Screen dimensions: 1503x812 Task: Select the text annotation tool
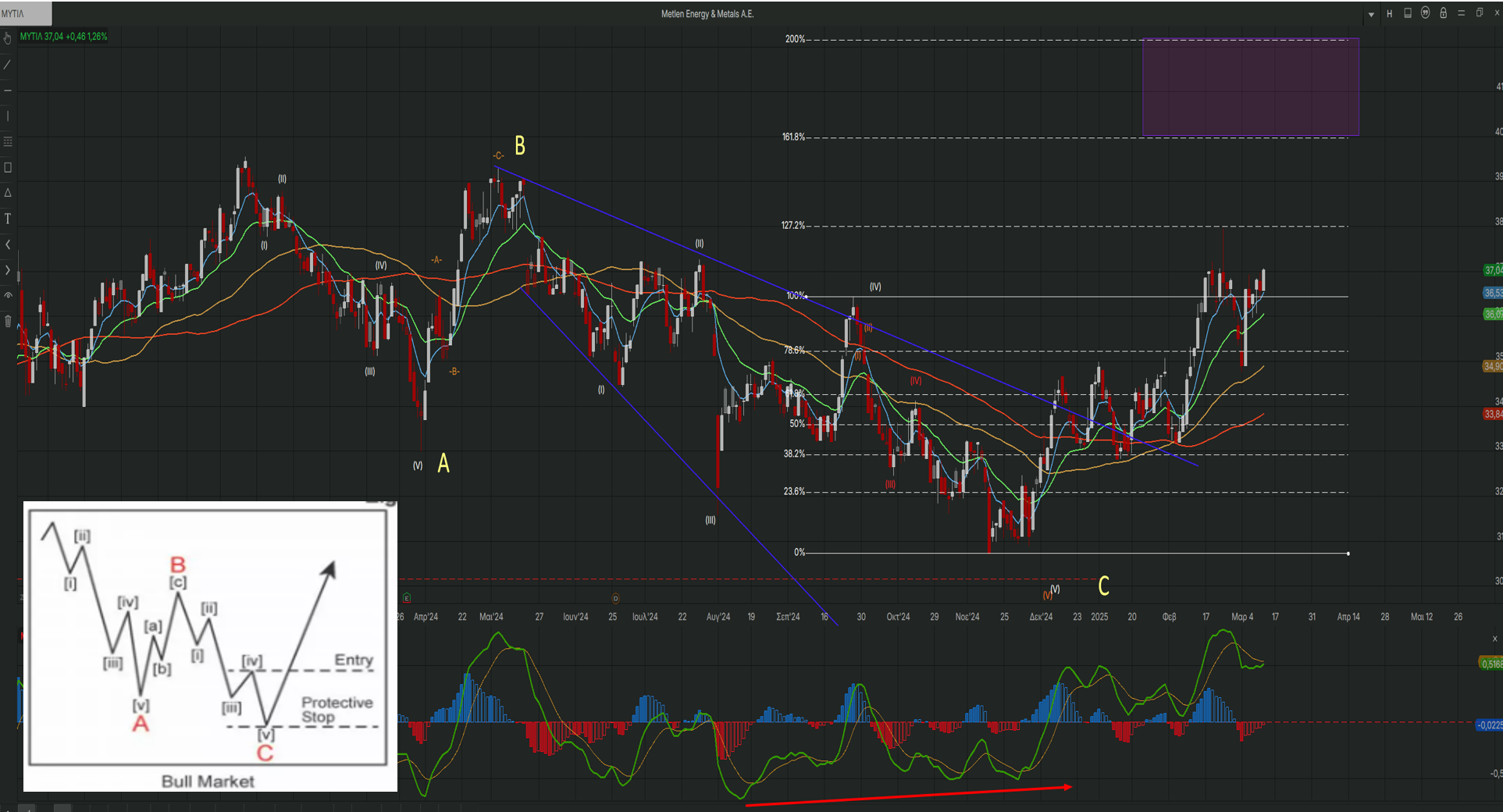7,219
